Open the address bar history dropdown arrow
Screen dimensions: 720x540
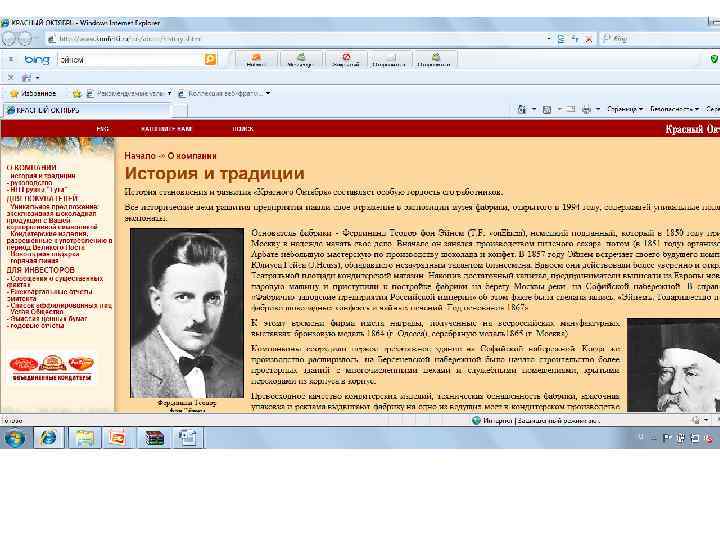(549, 39)
